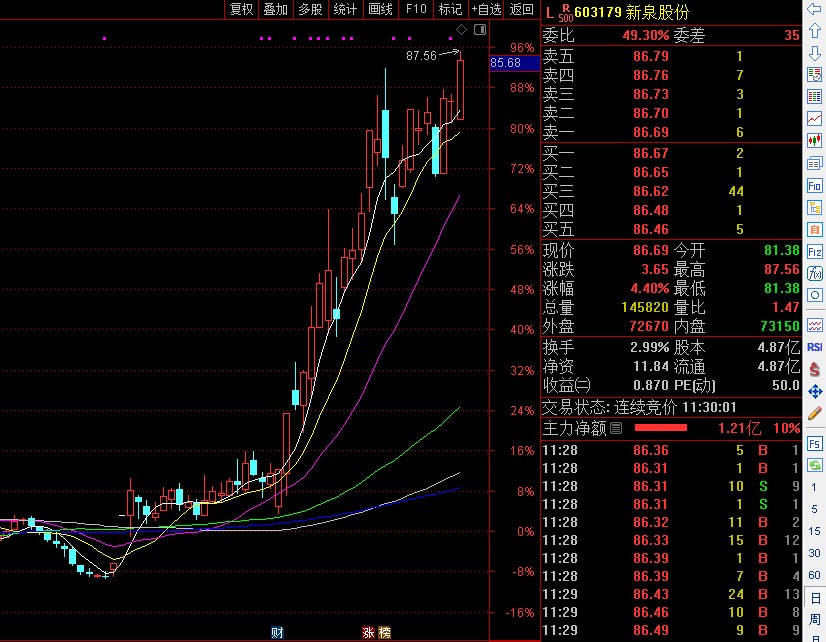Open the 统计 statistics menu

coord(345,9)
